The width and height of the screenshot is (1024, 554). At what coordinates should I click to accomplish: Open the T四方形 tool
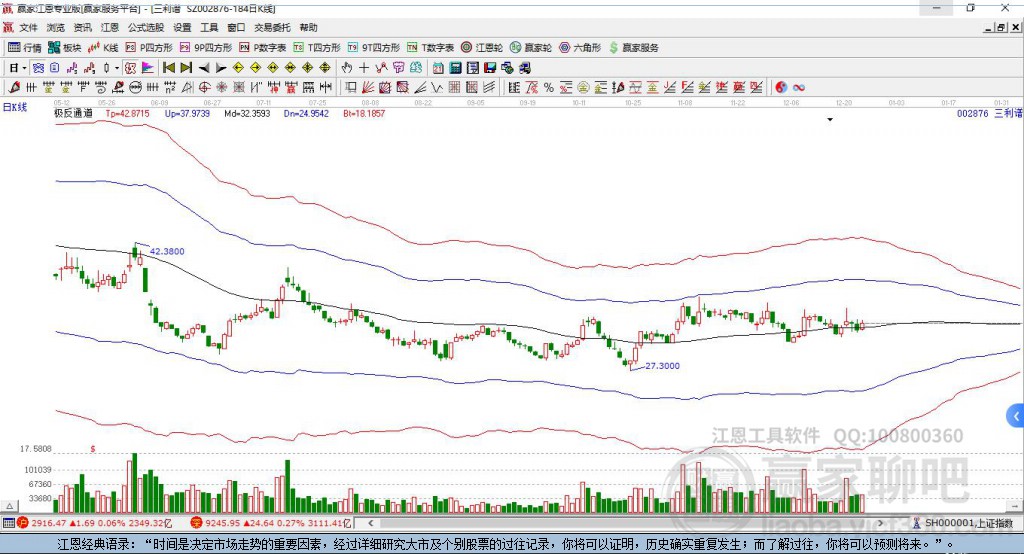(317, 48)
